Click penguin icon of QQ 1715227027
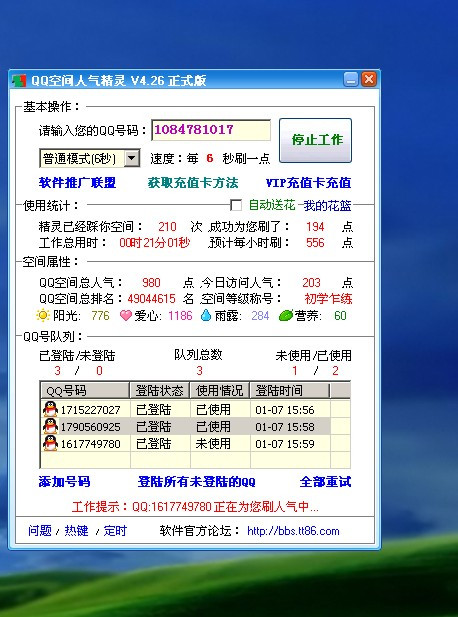Image resolution: width=458 pixels, height=617 pixels. [x=50, y=409]
